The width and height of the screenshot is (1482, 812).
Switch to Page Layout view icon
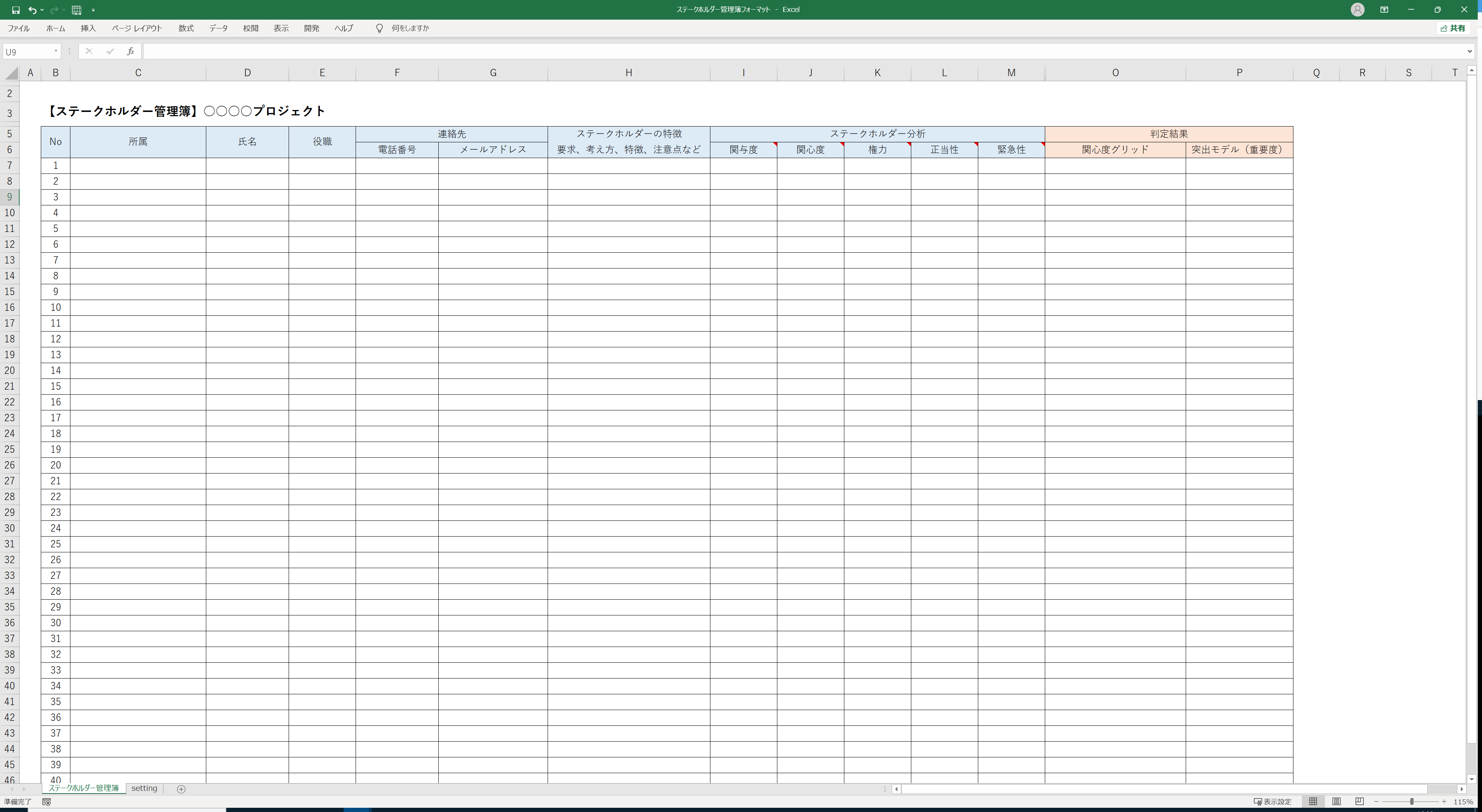pyautogui.click(x=1337, y=802)
